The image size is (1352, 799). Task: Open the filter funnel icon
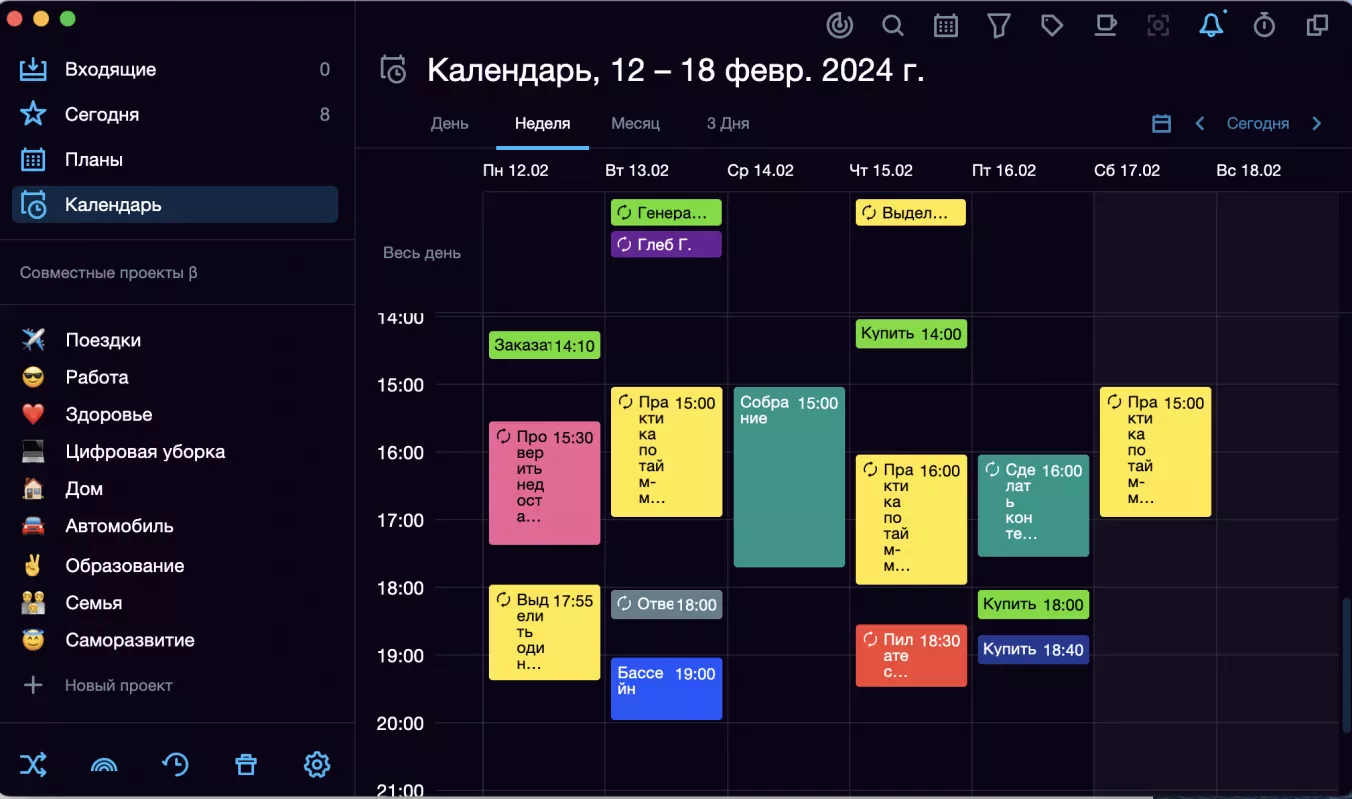998,26
